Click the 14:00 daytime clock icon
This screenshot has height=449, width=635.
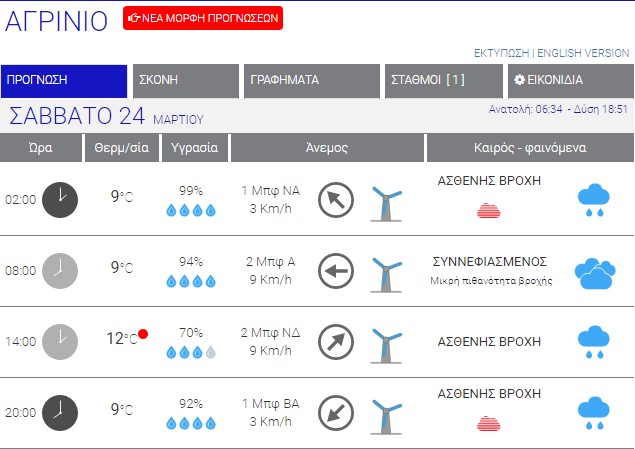[x=60, y=341]
